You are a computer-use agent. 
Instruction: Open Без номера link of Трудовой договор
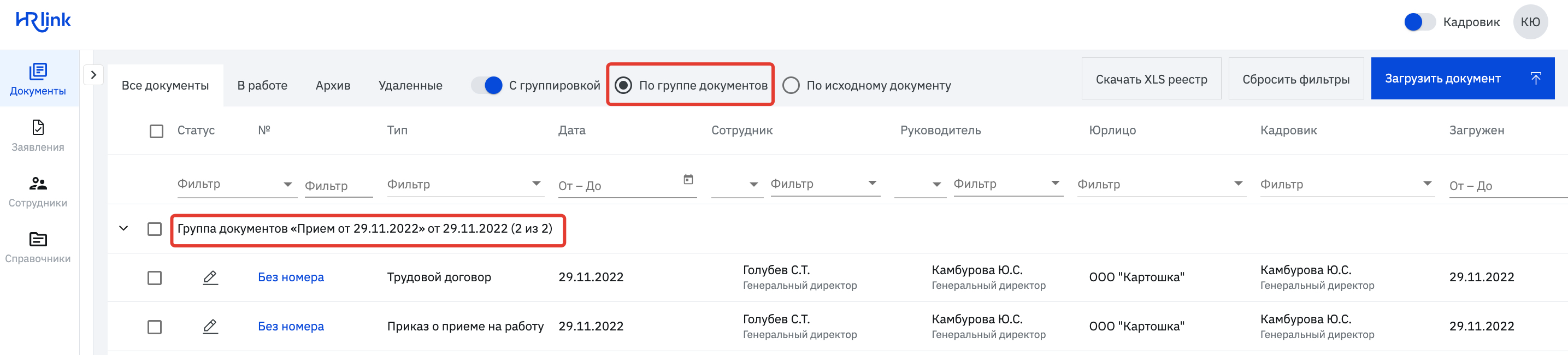[291, 277]
